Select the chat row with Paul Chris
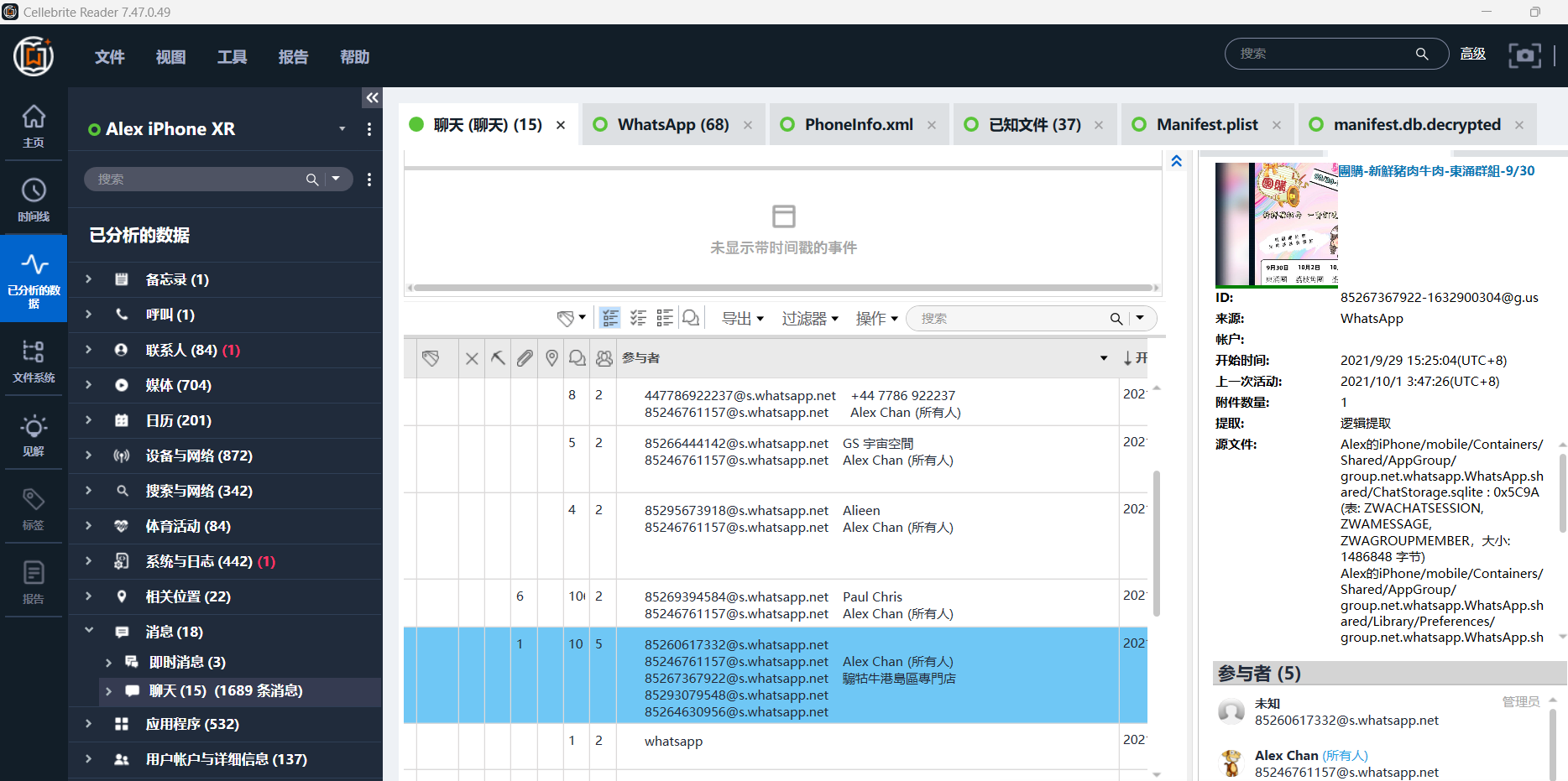The height and width of the screenshot is (781, 1568). click(776, 604)
